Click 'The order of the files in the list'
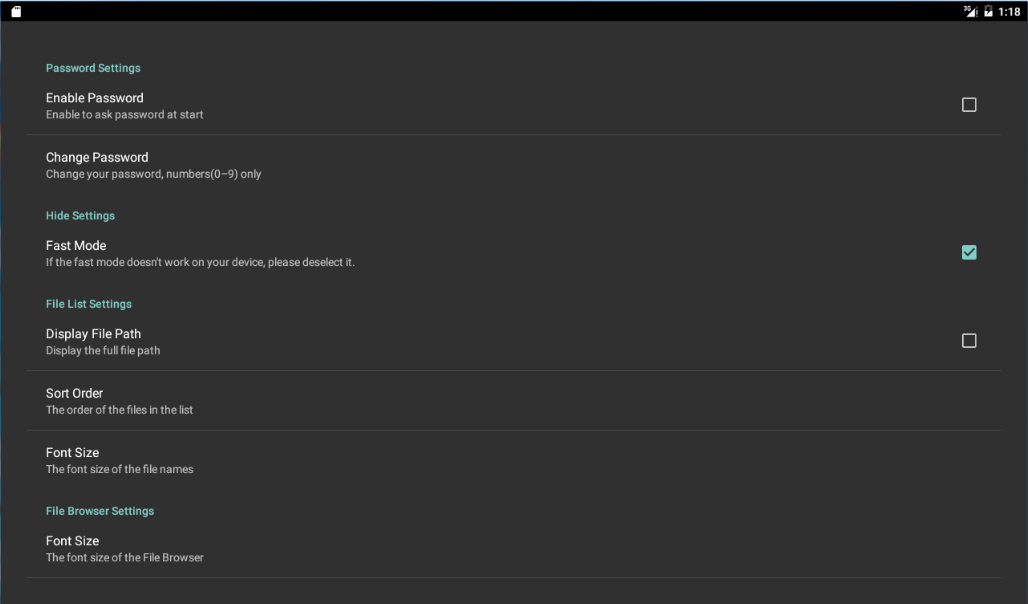This screenshot has width=1028, height=604. 119,410
